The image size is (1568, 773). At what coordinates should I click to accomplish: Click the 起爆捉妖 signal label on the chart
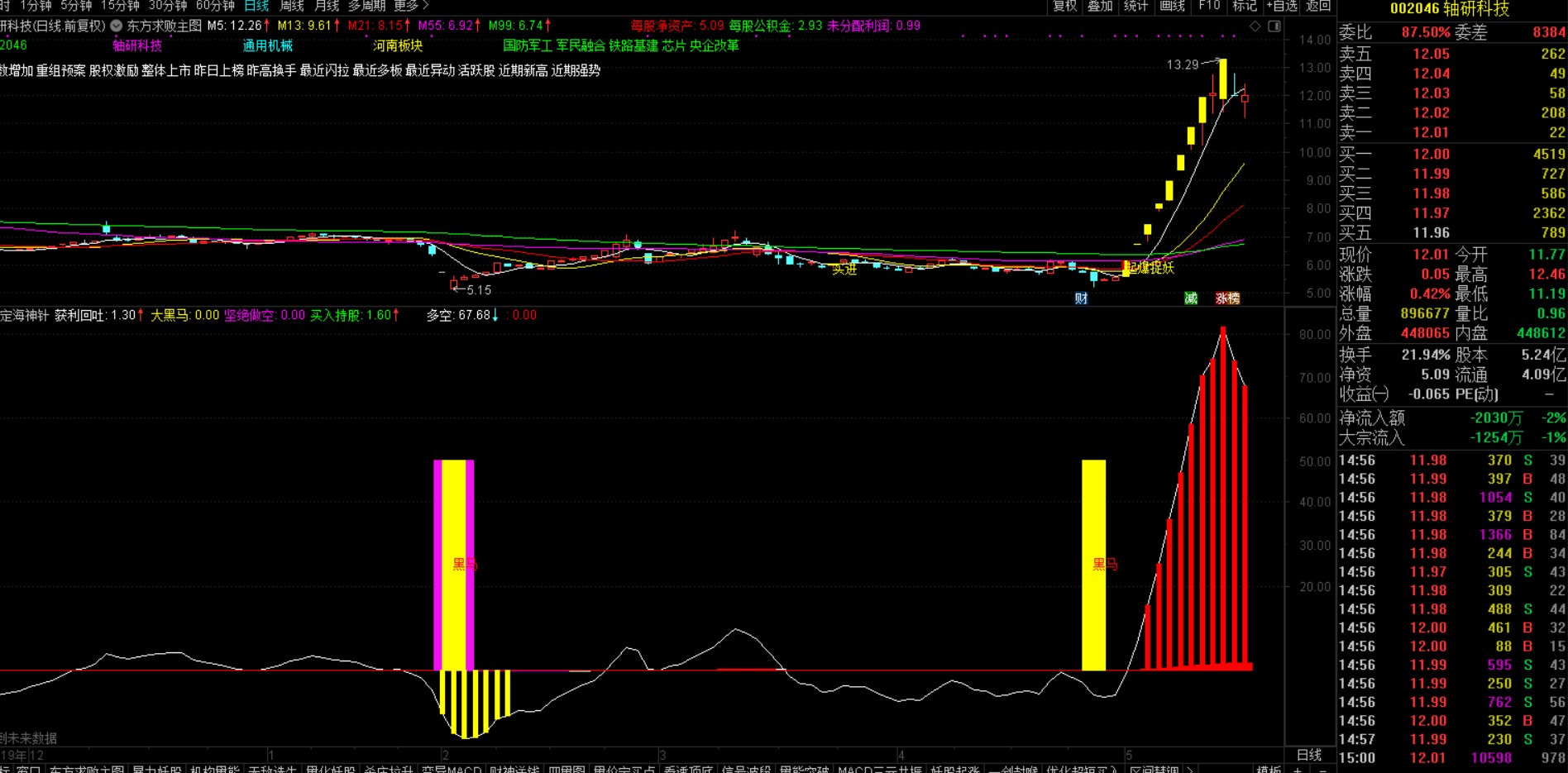pyautogui.click(x=1150, y=268)
